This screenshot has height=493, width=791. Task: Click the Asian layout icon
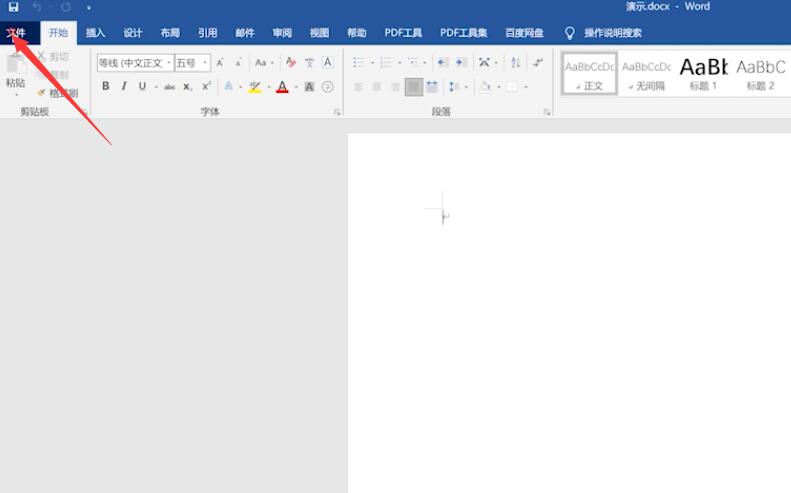(x=484, y=63)
